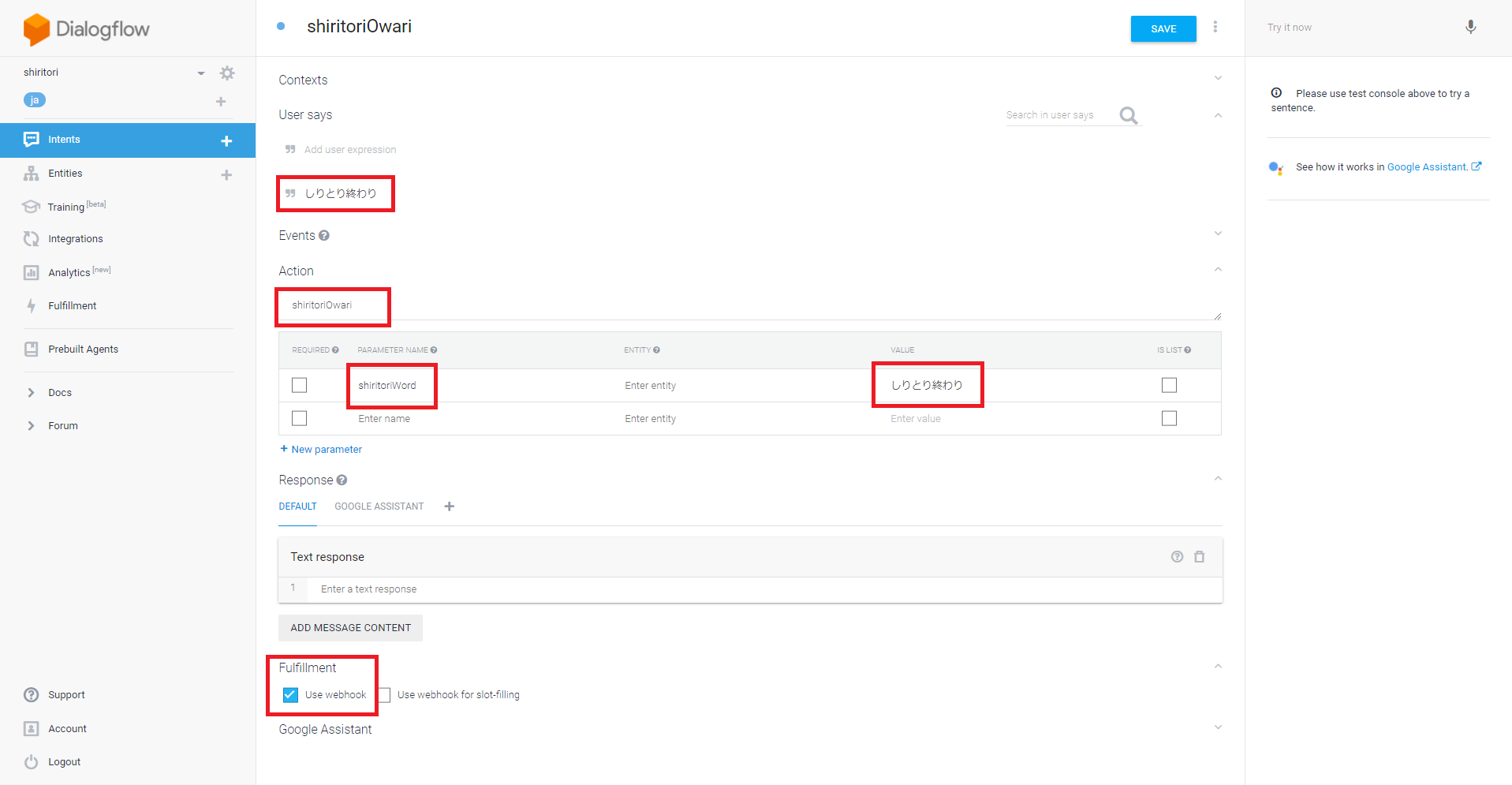
Task: Open Fulfillment in the left sidebar
Action: click(72, 306)
